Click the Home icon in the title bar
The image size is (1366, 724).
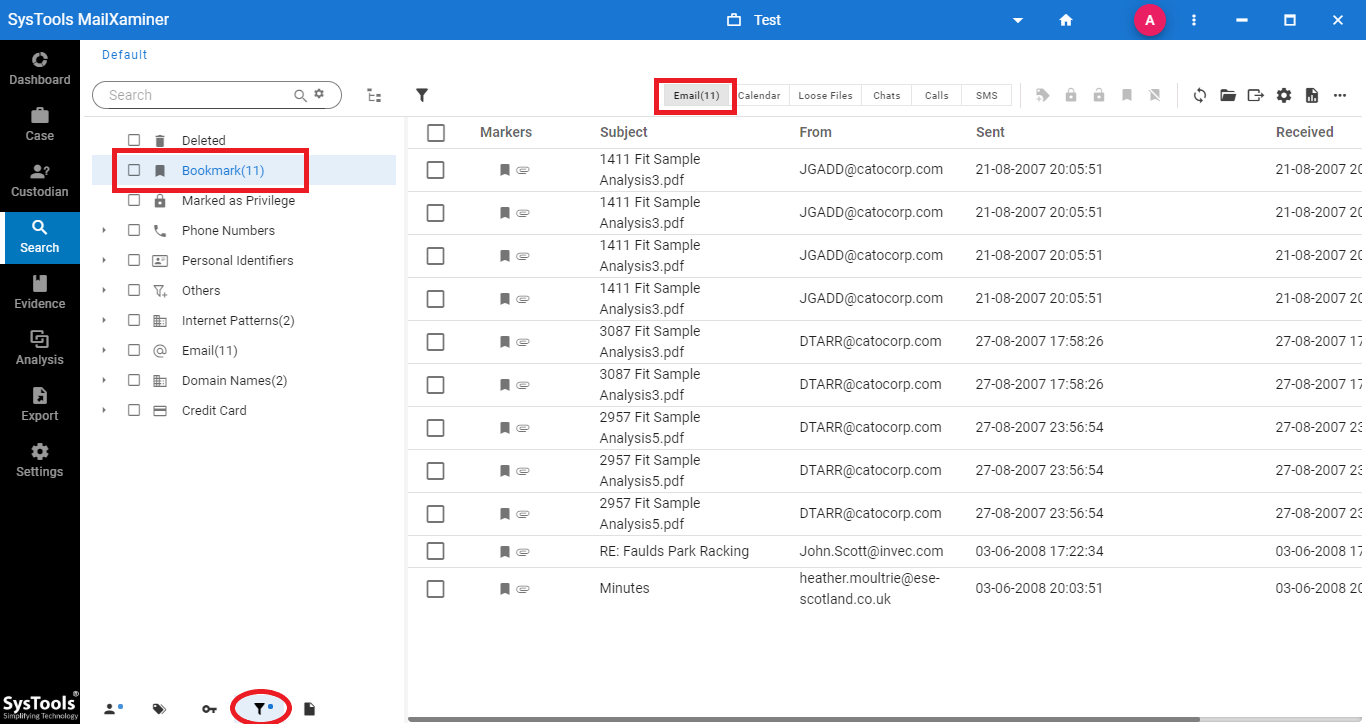tap(1066, 20)
